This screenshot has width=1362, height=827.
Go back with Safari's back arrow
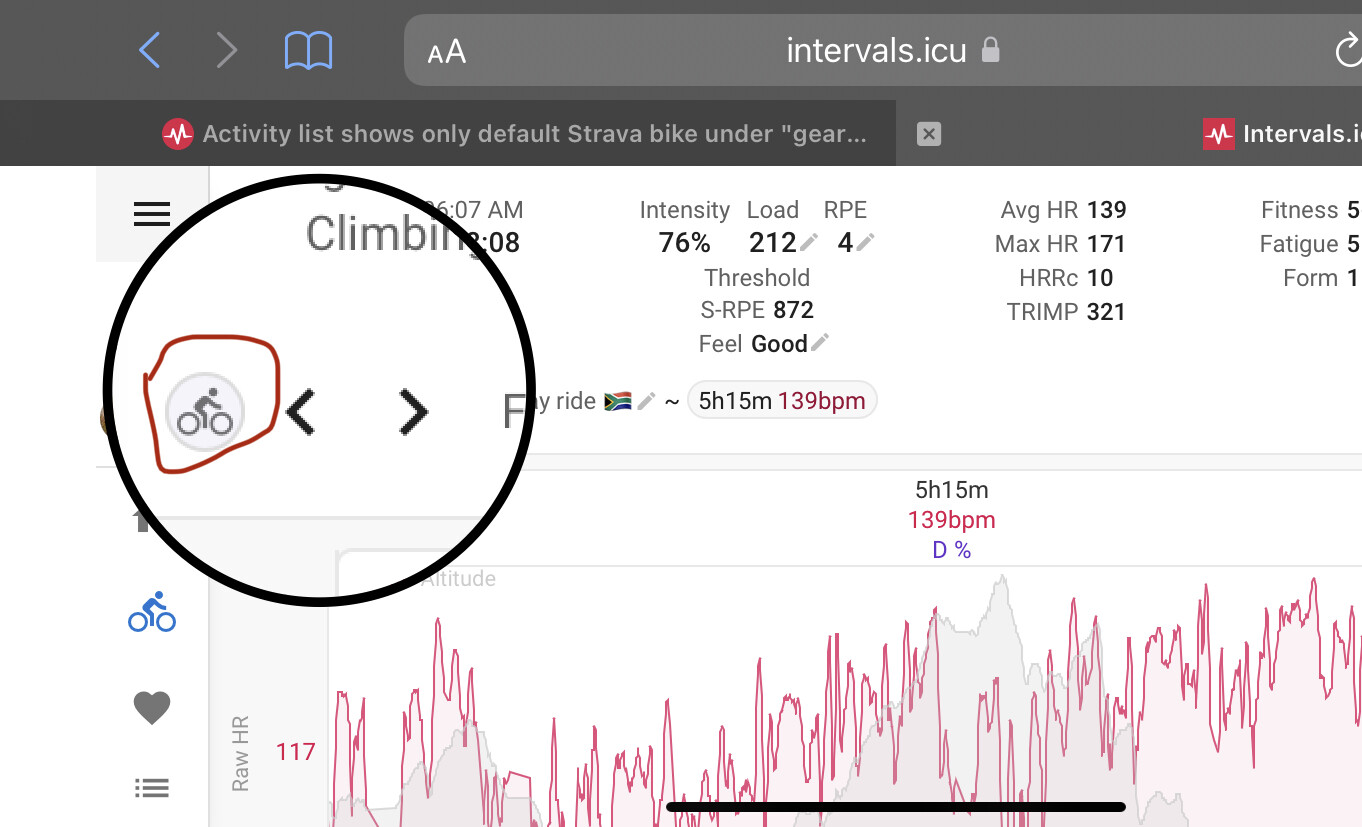tap(149, 49)
